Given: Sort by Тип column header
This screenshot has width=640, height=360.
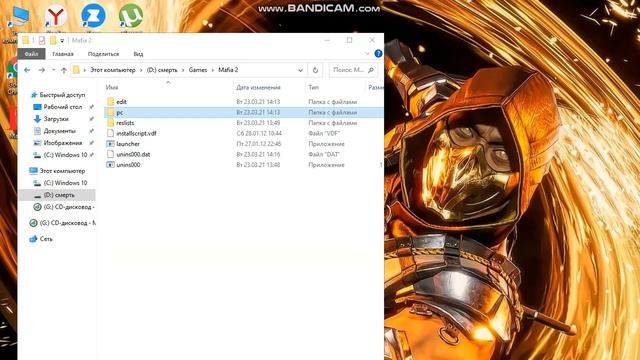Looking at the screenshot, I should click(x=313, y=87).
